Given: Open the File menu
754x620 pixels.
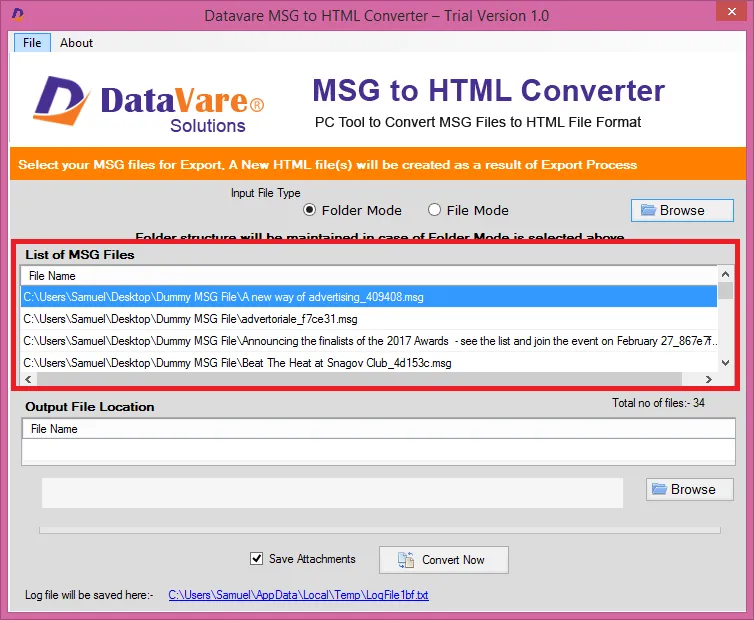Looking at the screenshot, I should click(32, 43).
